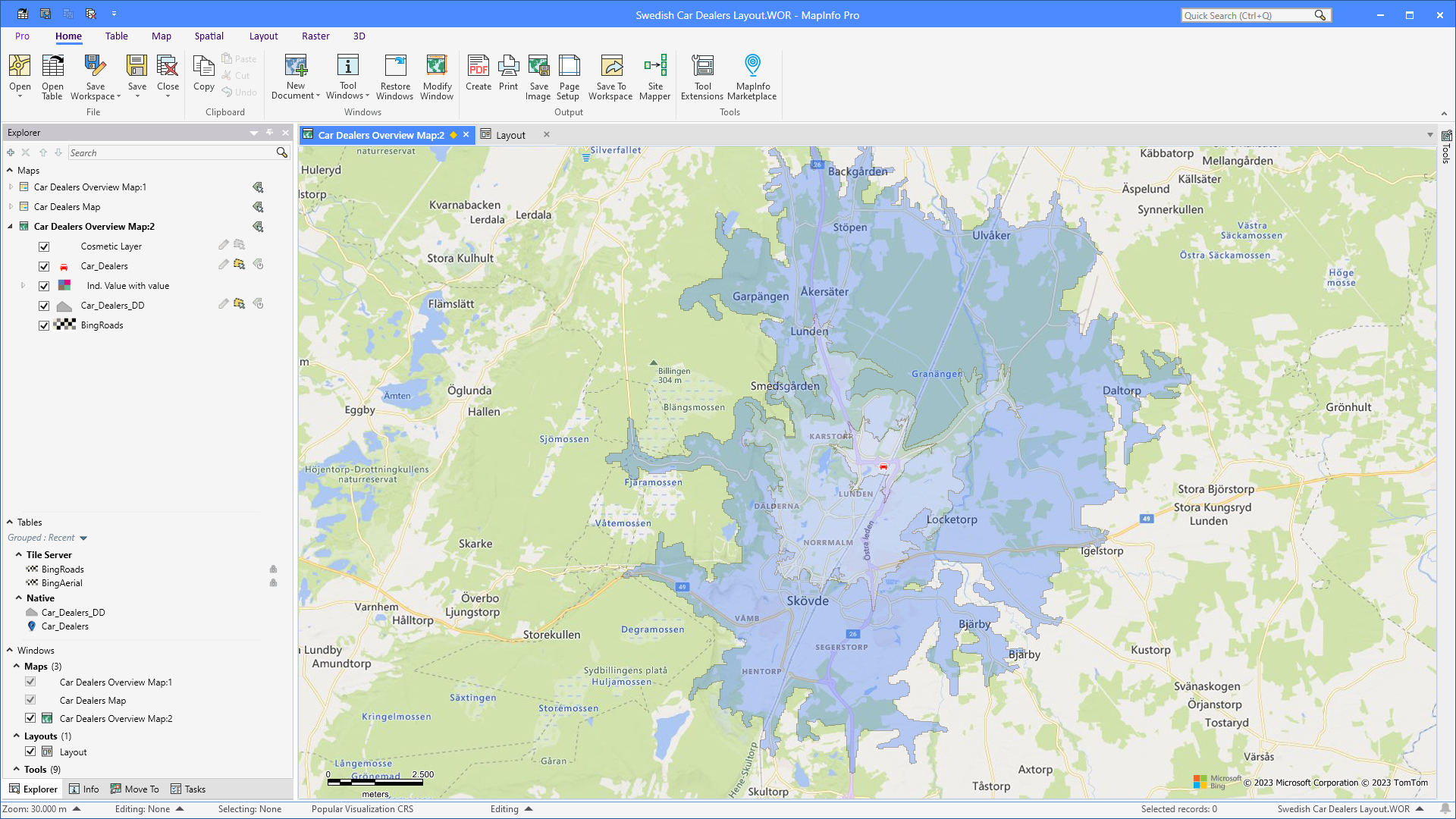
Task: Open Grouped : Recent dropdown
Action: [83, 538]
